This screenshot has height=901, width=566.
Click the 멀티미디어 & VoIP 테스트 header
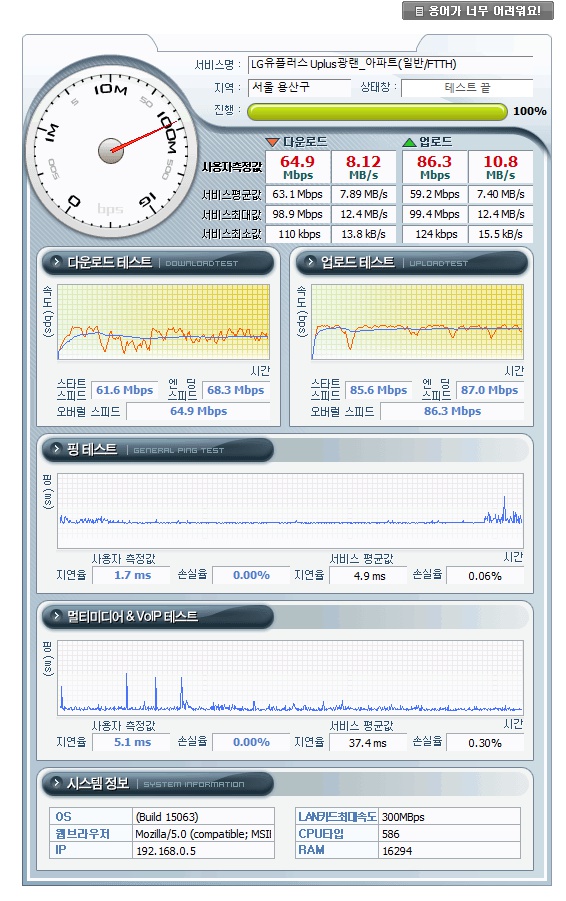pyautogui.click(x=158, y=617)
